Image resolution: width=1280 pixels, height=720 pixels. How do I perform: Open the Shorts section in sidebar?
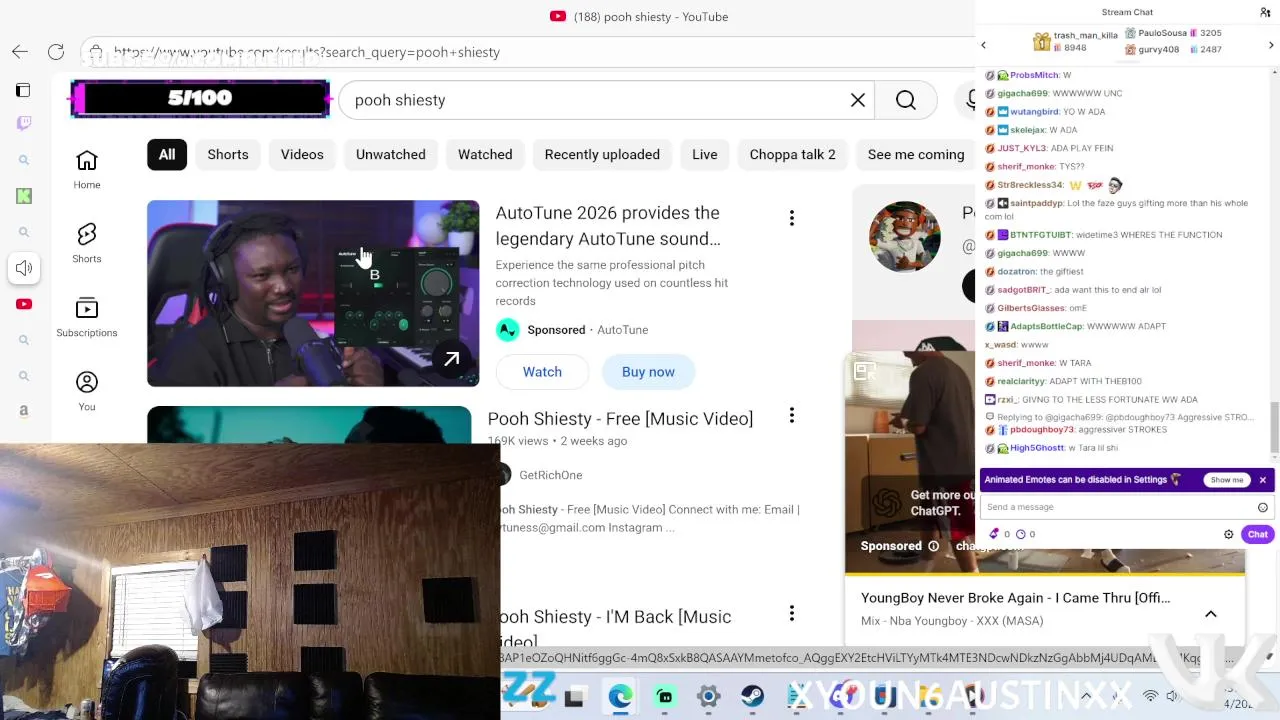[87, 243]
